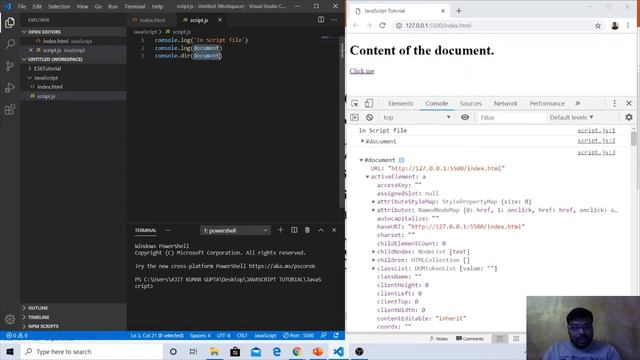Kill terminal with the trash icon
Viewport: 640px width, 360px height.
pos(307,230)
